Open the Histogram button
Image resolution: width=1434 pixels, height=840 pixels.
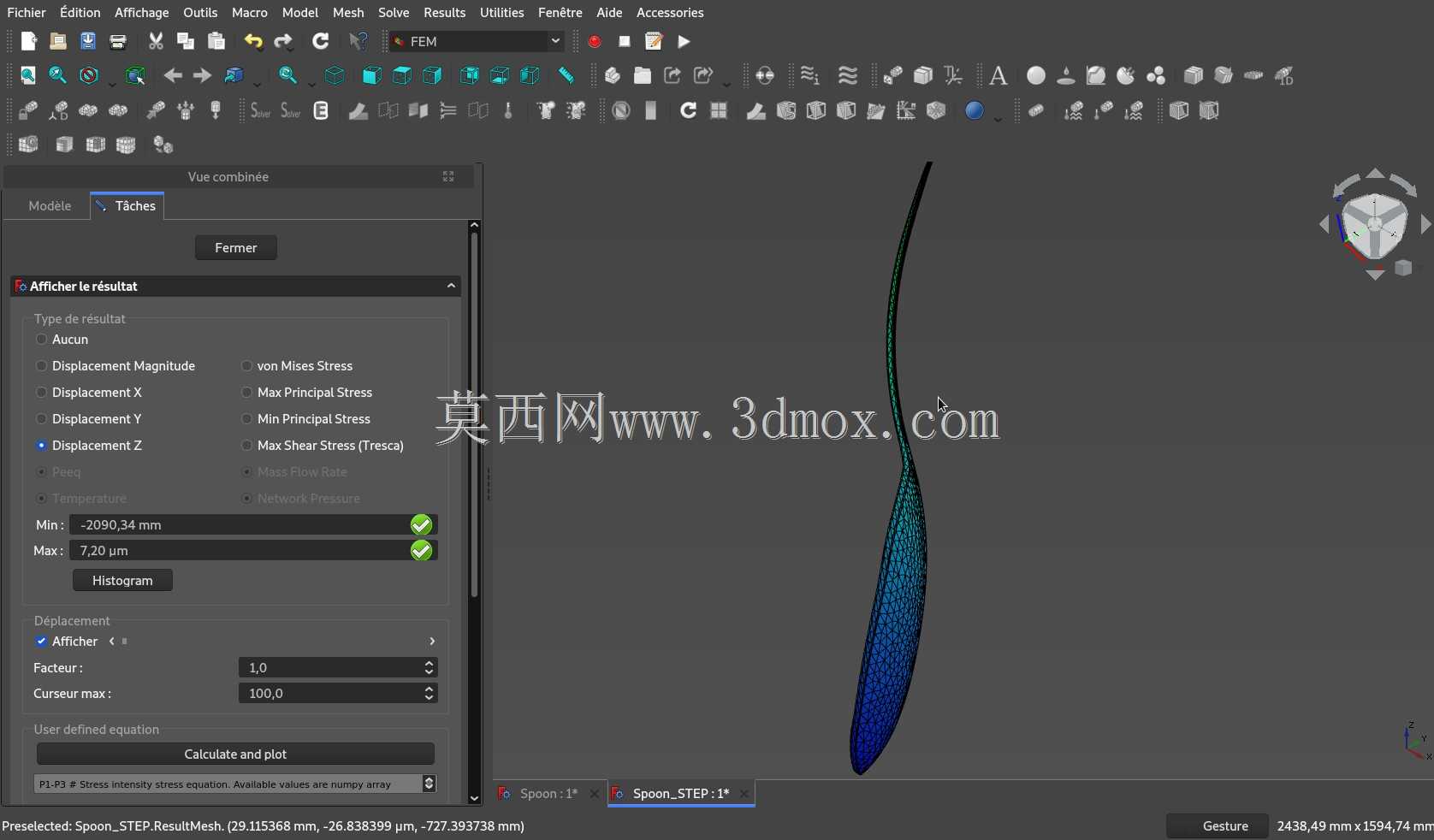tap(122, 581)
